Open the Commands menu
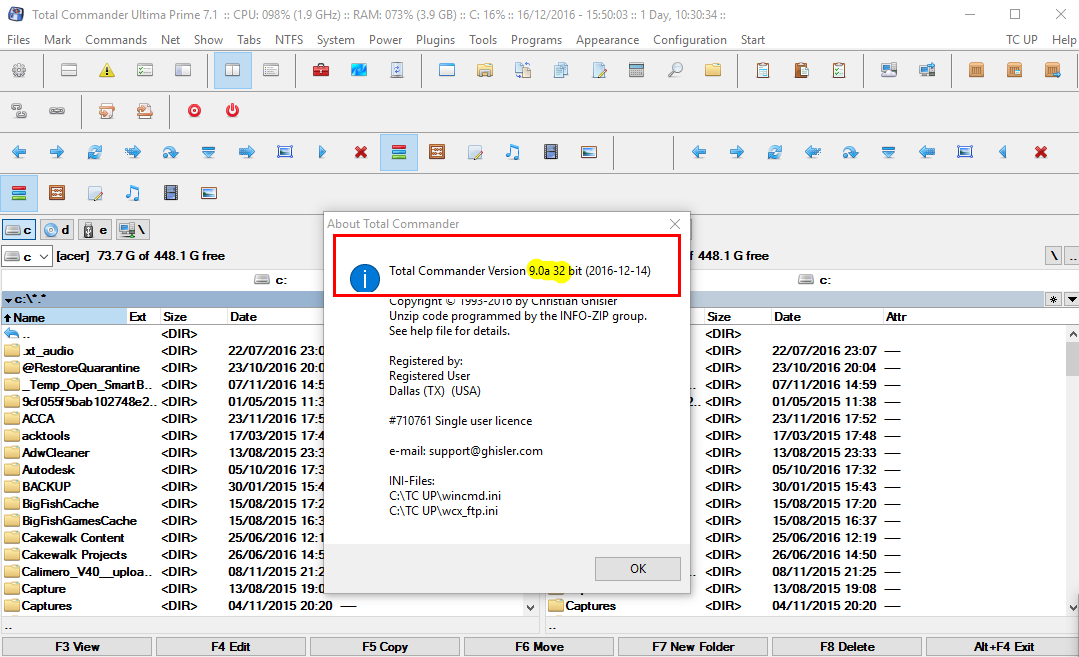The image size is (1079, 657). [116, 40]
